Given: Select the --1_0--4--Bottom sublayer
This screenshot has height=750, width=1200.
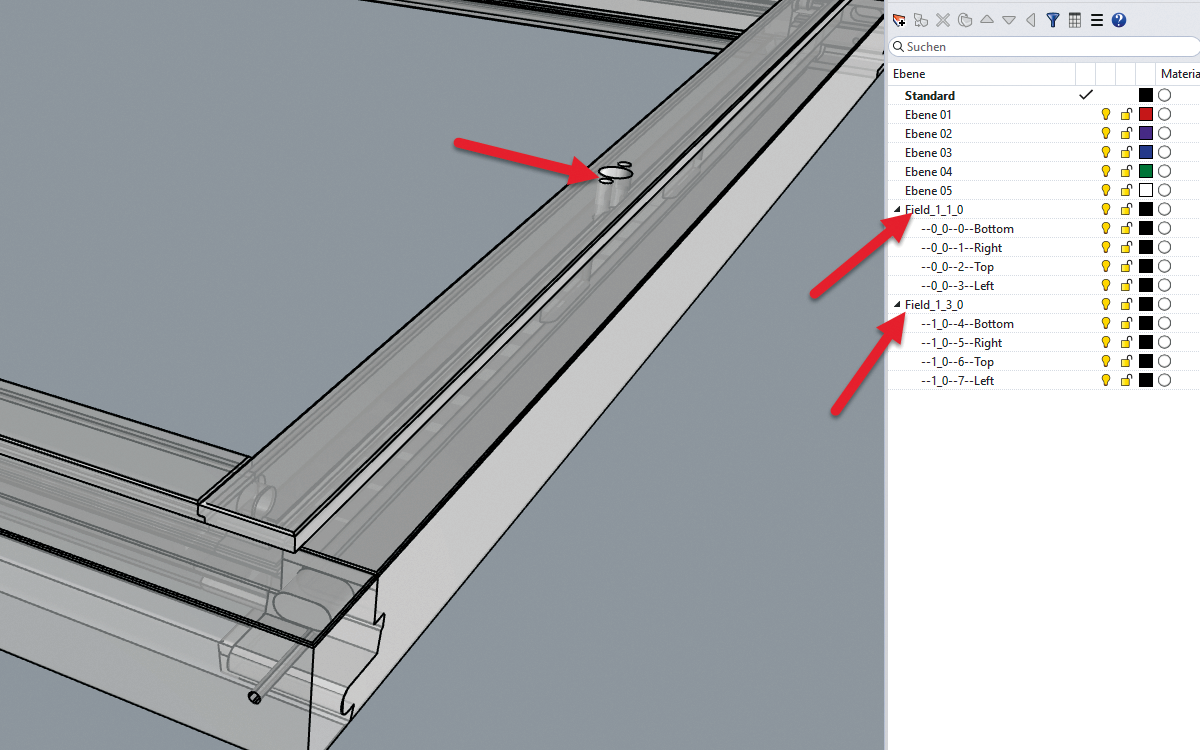Looking at the screenshot, I should click(x=967, y=324).
